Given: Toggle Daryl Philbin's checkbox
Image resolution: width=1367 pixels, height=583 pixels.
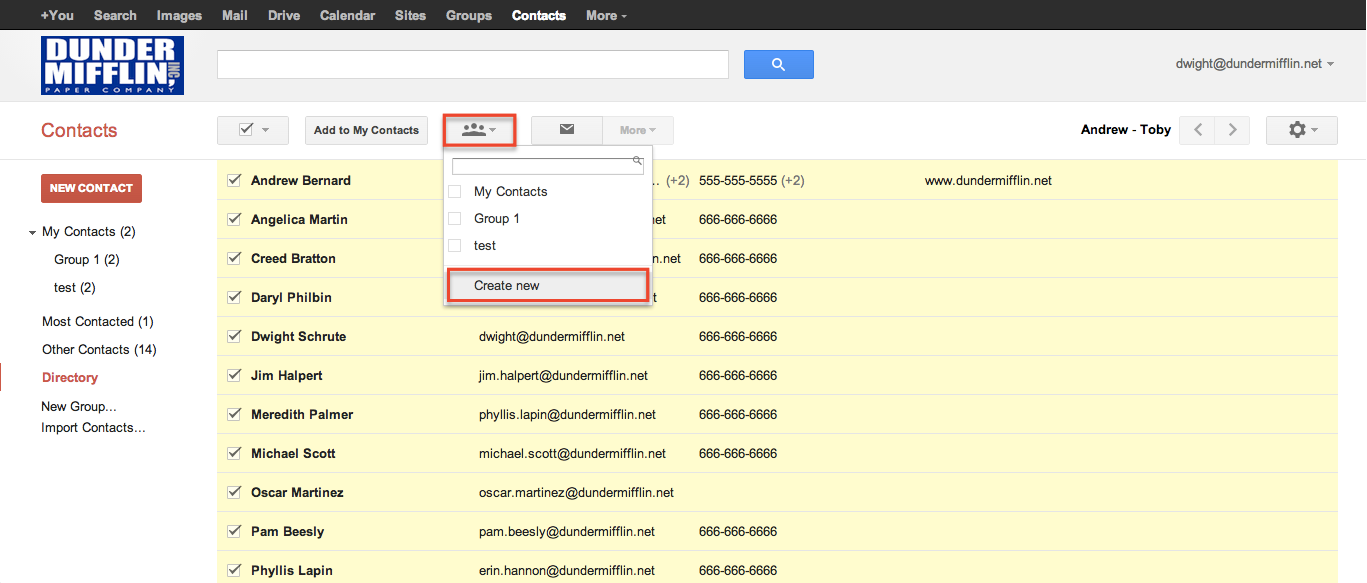Looking at the screenshot, I should click(234, 297).
